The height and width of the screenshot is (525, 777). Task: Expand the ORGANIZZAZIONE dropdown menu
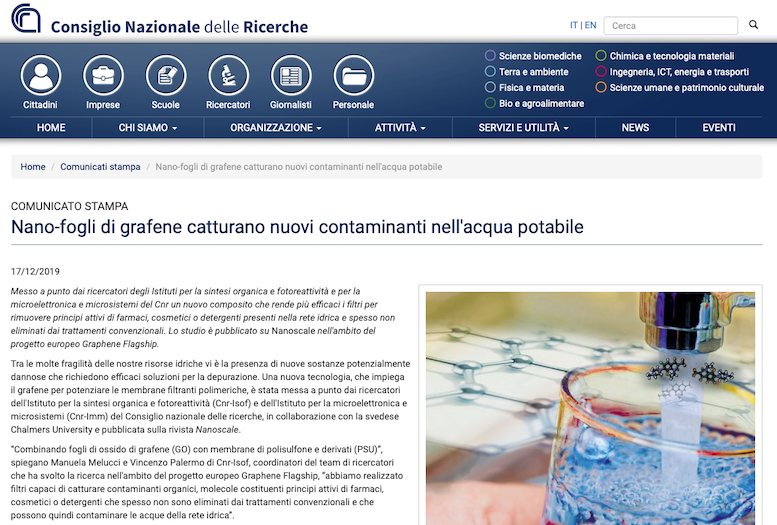pos(276,127)
